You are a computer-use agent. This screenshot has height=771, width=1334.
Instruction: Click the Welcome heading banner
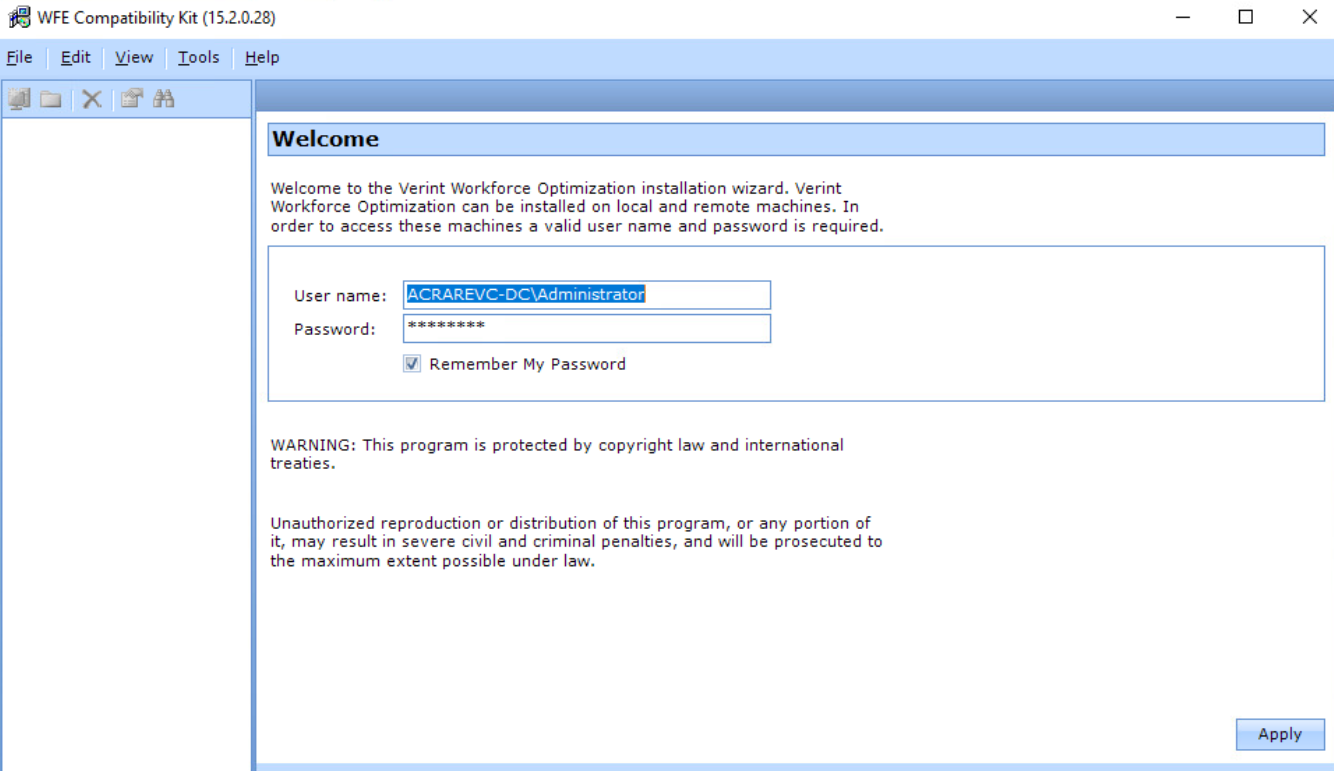795,139
